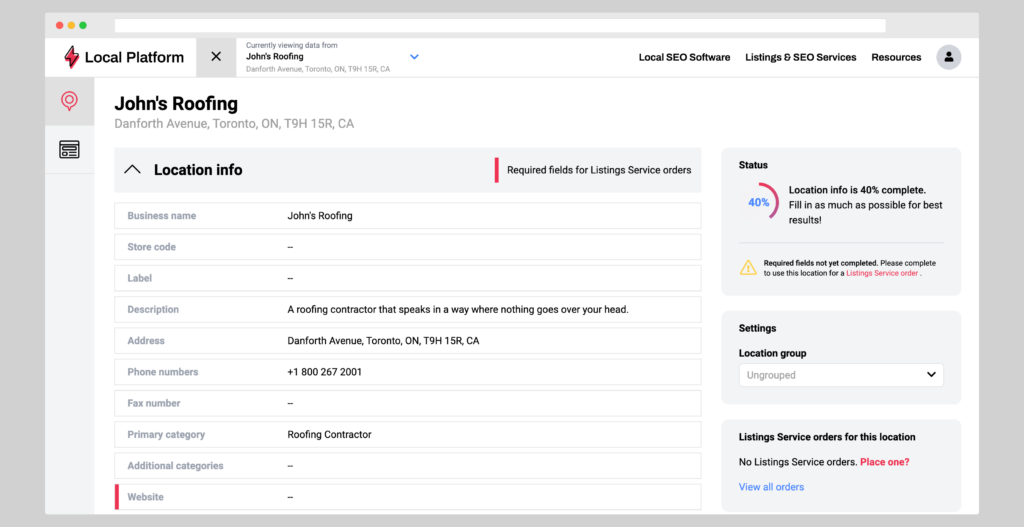Collapse the Location info section
The height and width of the screenshot is (527, 1024).
coord(132,170)
